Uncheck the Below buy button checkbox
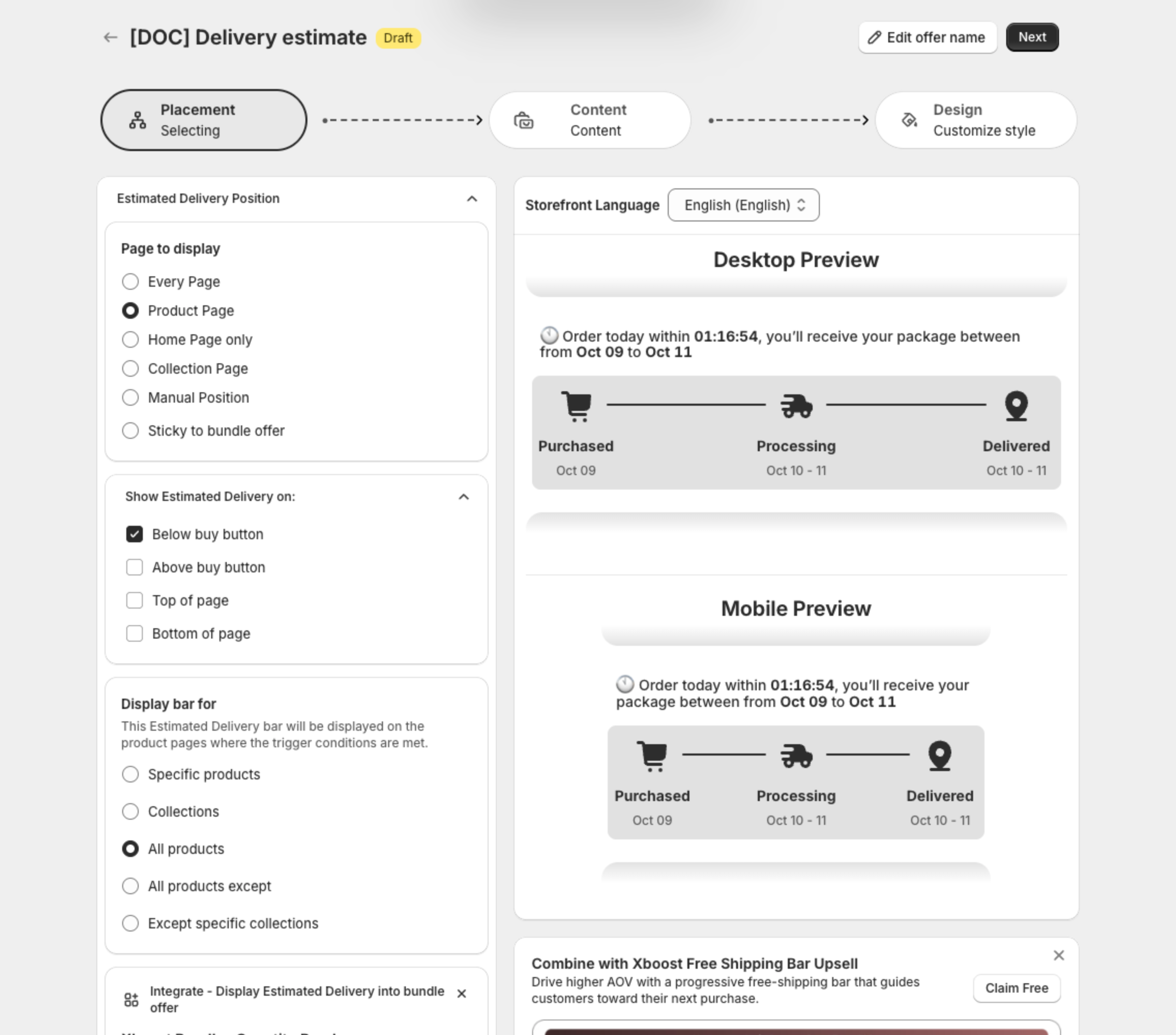 click(135, 534)
